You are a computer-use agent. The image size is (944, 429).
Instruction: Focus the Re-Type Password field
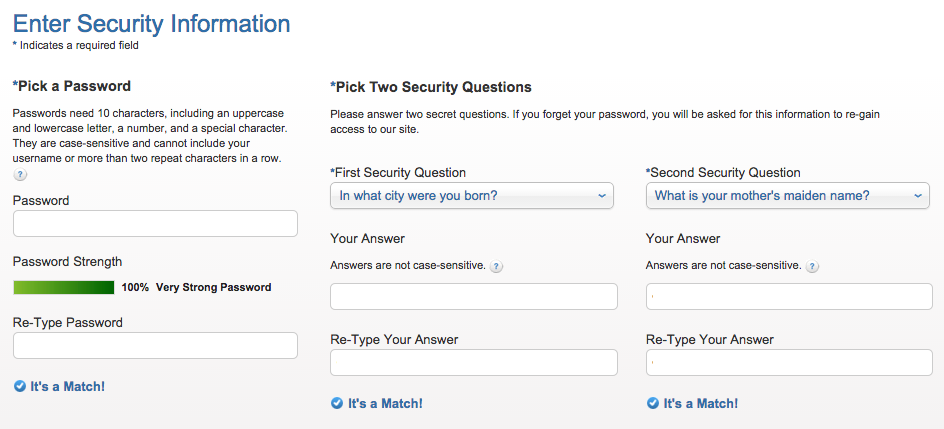[x=155, y=345]
